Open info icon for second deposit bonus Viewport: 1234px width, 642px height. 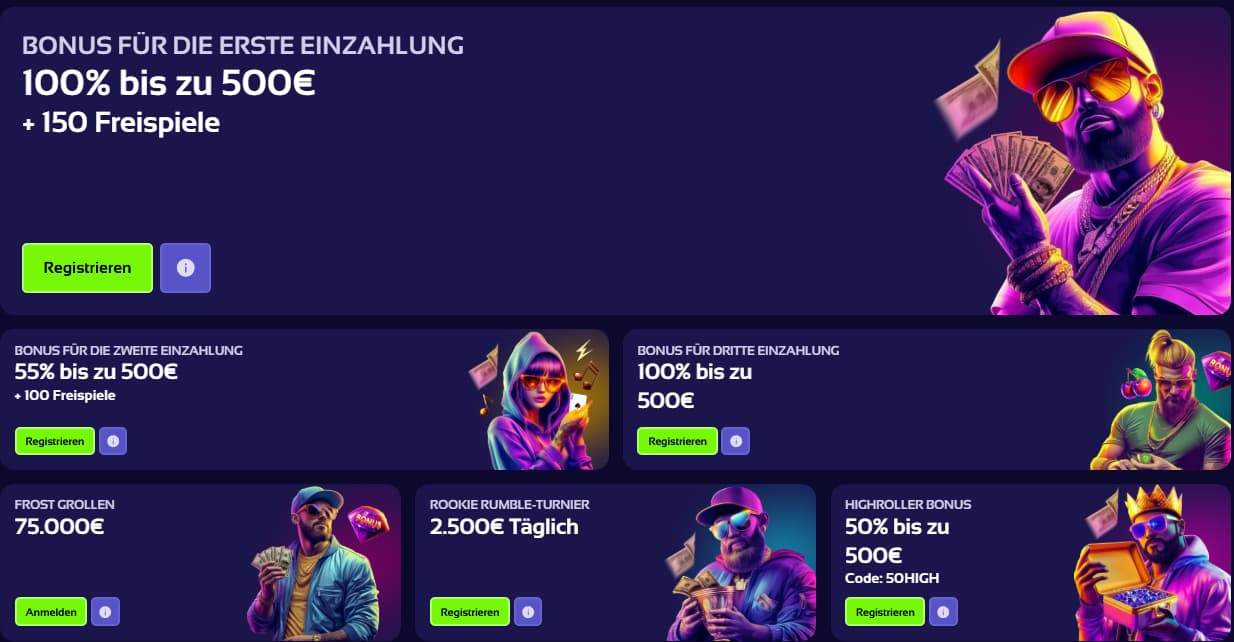pyautogui.click(x=113, y=441)
